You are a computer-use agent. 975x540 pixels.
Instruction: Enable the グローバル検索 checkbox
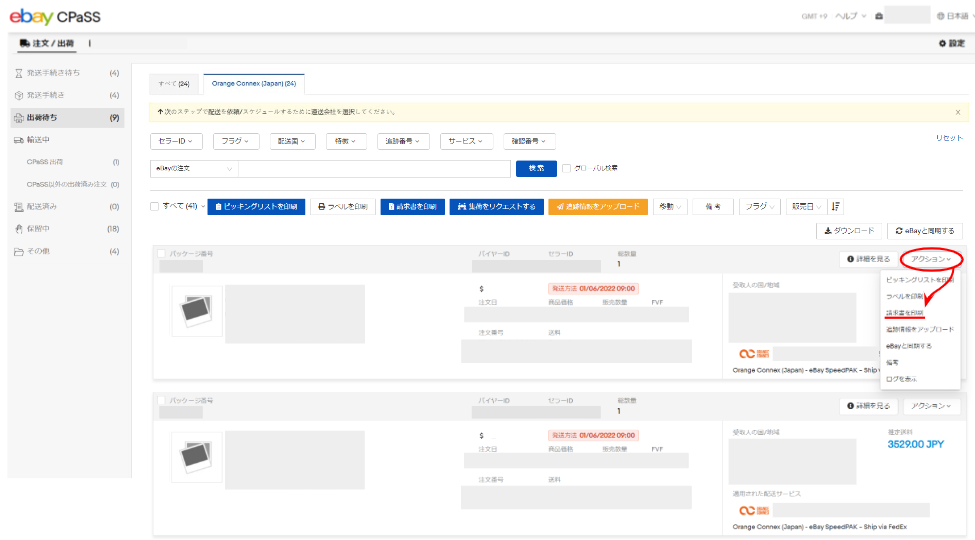coord(566,168)
